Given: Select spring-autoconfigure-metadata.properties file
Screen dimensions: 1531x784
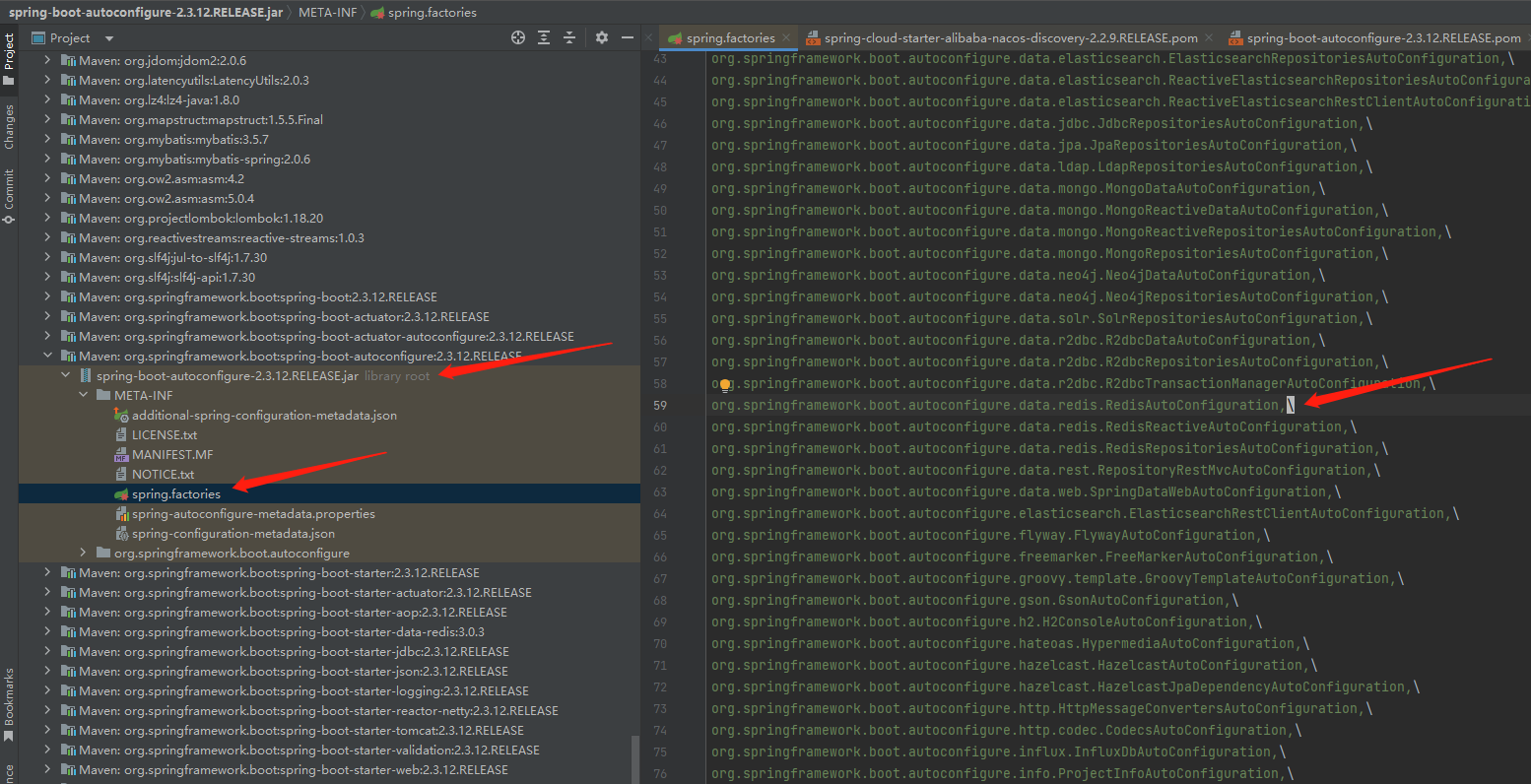Looking at the screenshot, I should pyautogui.click(x=253, y=513).
